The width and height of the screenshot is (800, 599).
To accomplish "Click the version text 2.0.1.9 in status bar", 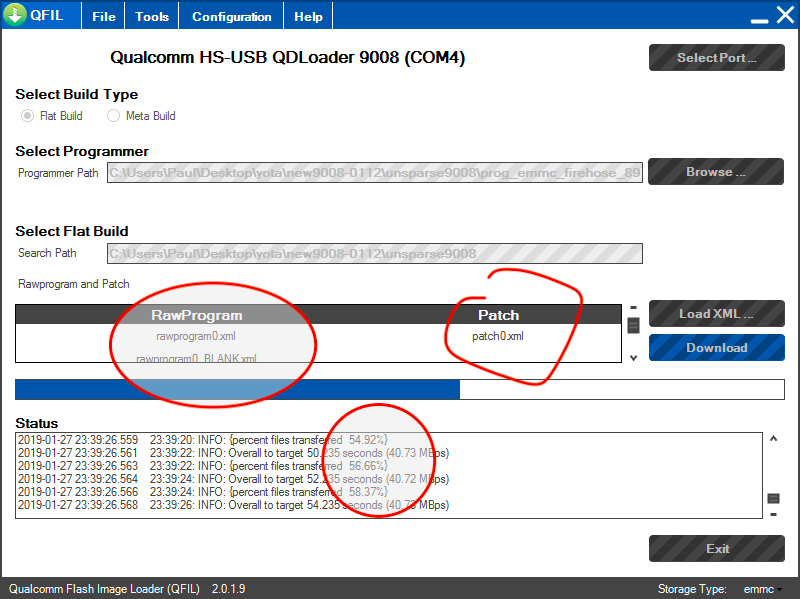I will pos(229,589).
